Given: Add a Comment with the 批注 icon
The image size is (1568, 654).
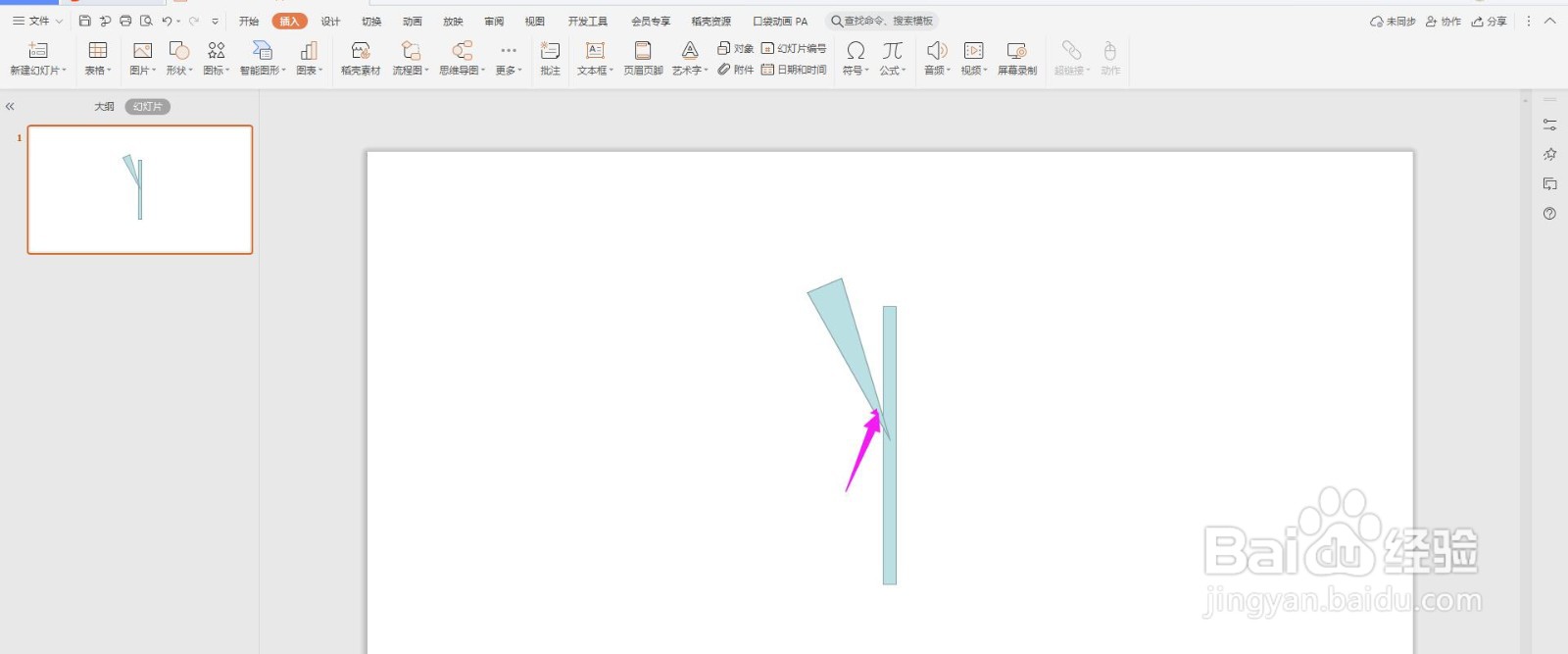Looking at the screenshot, I should [550, 50].
